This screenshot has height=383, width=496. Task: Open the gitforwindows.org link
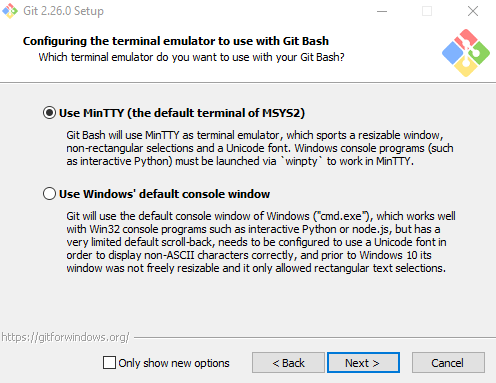pos(65,337)
